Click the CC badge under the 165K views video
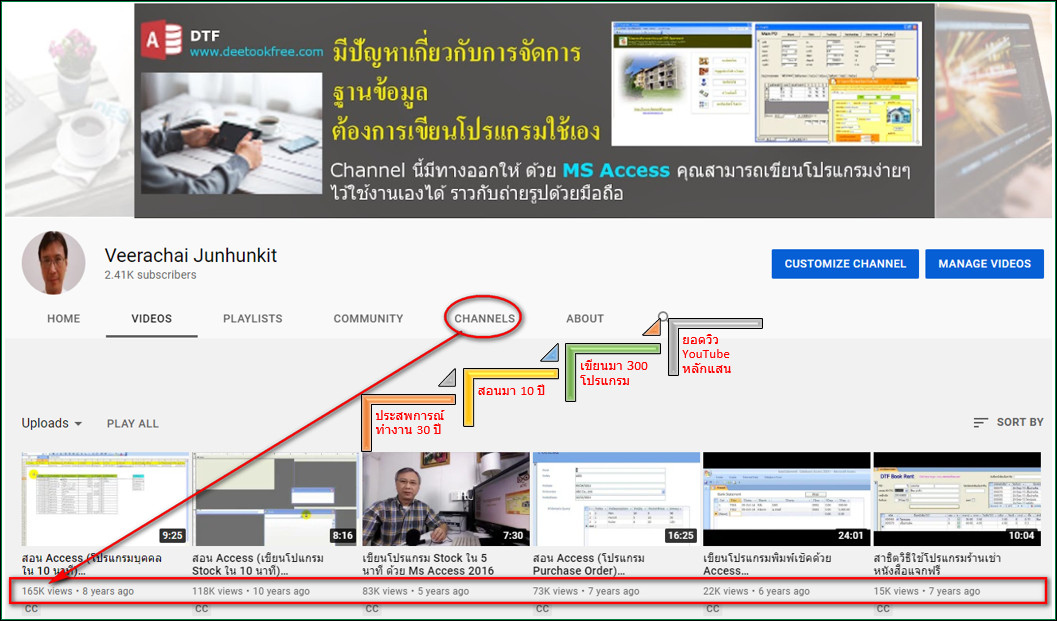The width and height of the screenshot is (1057, 621). [31, 608]
